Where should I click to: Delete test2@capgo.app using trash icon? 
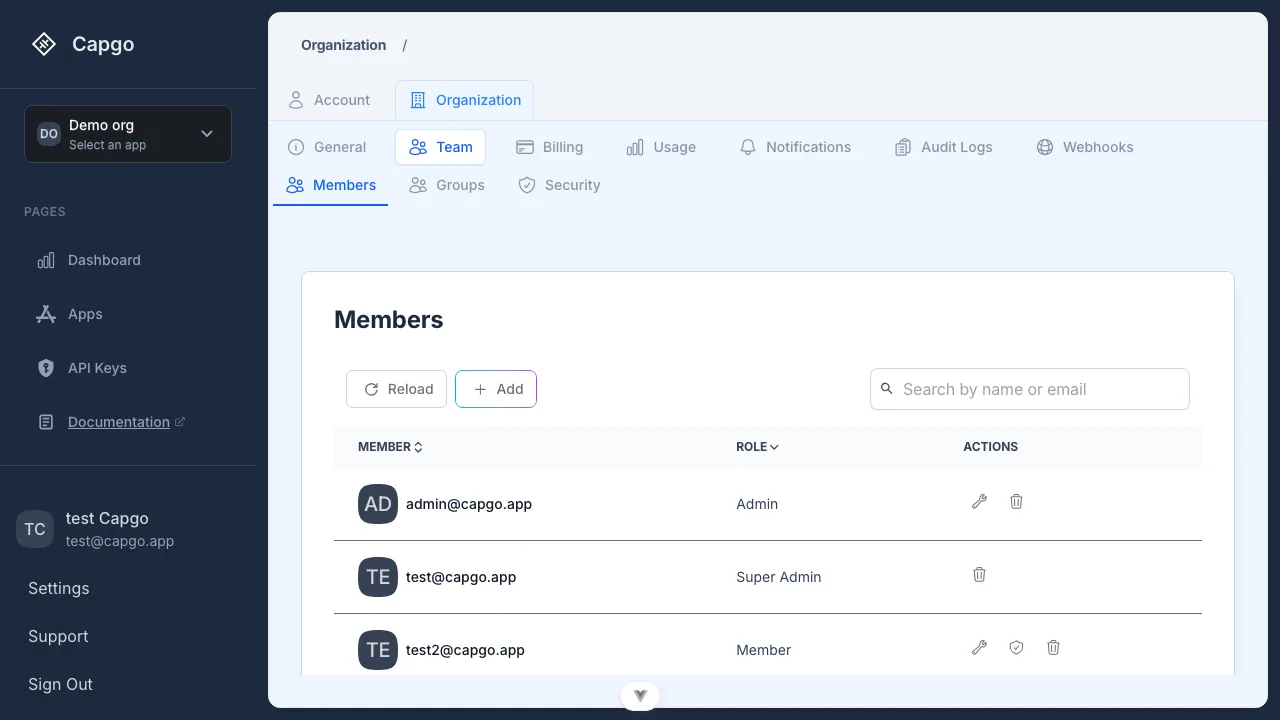(1053, 648)
